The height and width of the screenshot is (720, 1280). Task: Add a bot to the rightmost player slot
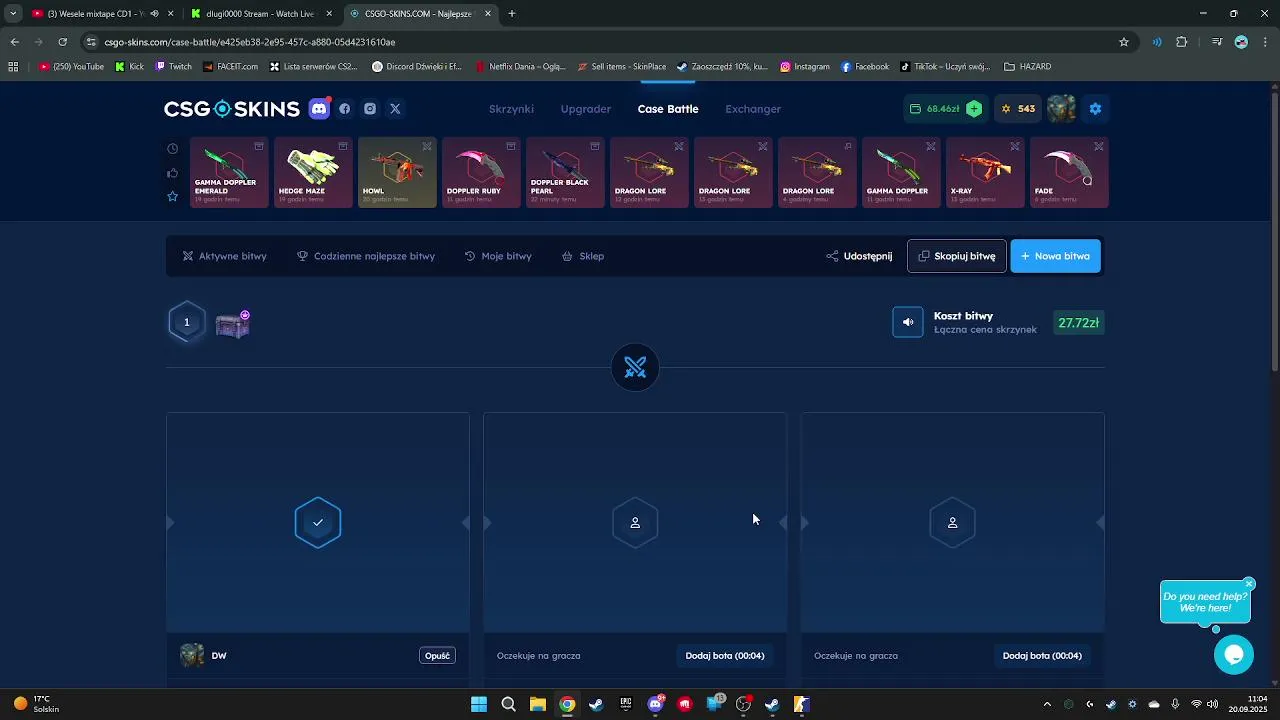click(x=1042, y=656)
